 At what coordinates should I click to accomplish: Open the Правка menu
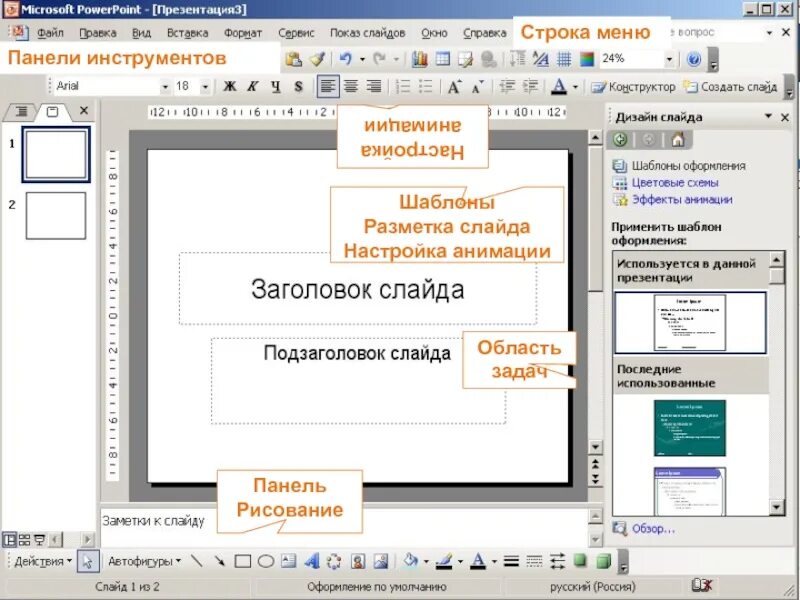[97, 33]
